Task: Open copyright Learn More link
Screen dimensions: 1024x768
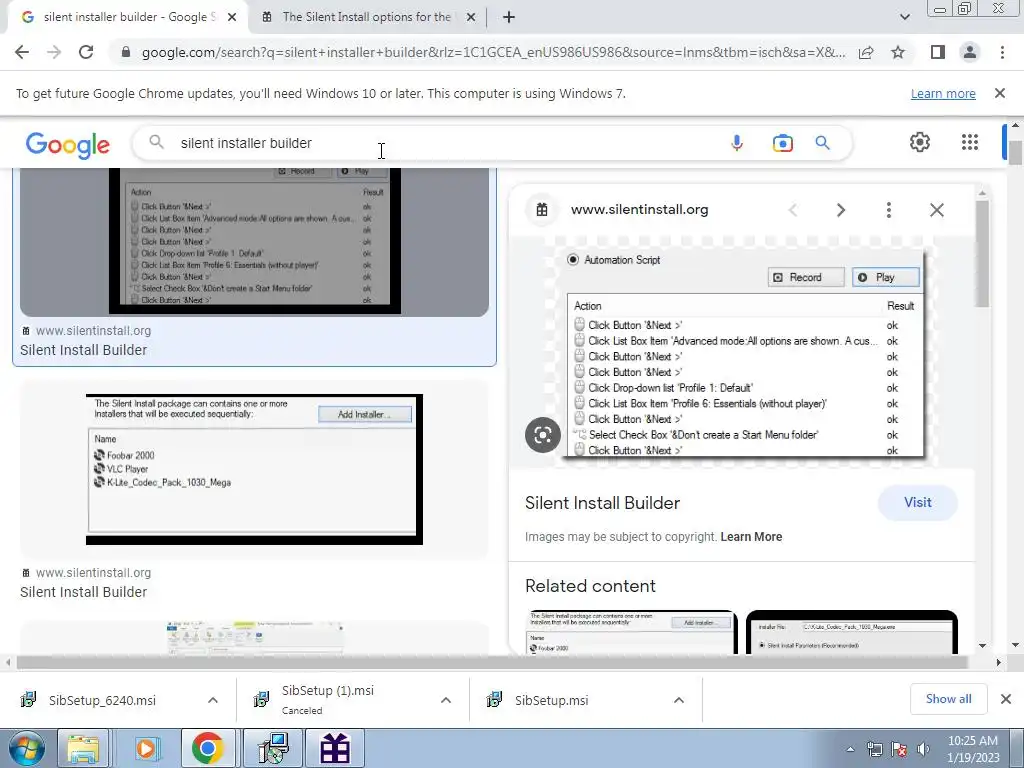Action: 751,537
